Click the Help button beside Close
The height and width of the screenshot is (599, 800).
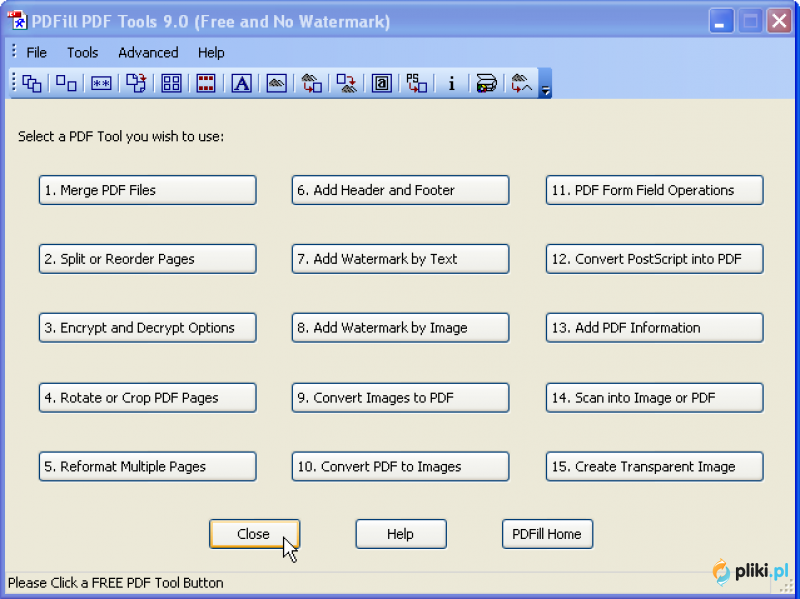tap(401, 534)
